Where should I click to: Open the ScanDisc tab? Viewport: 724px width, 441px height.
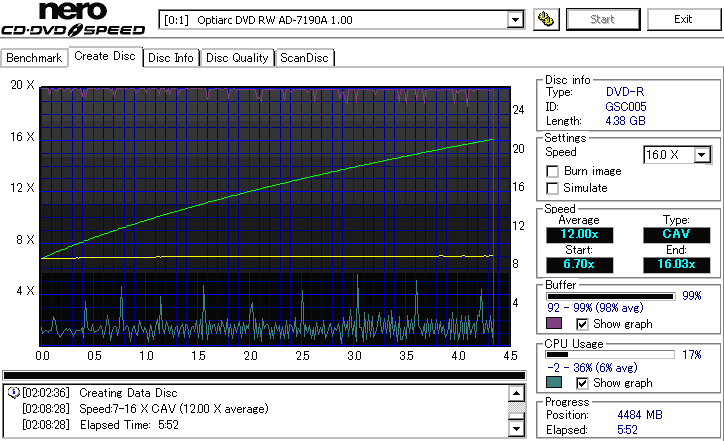304,58
